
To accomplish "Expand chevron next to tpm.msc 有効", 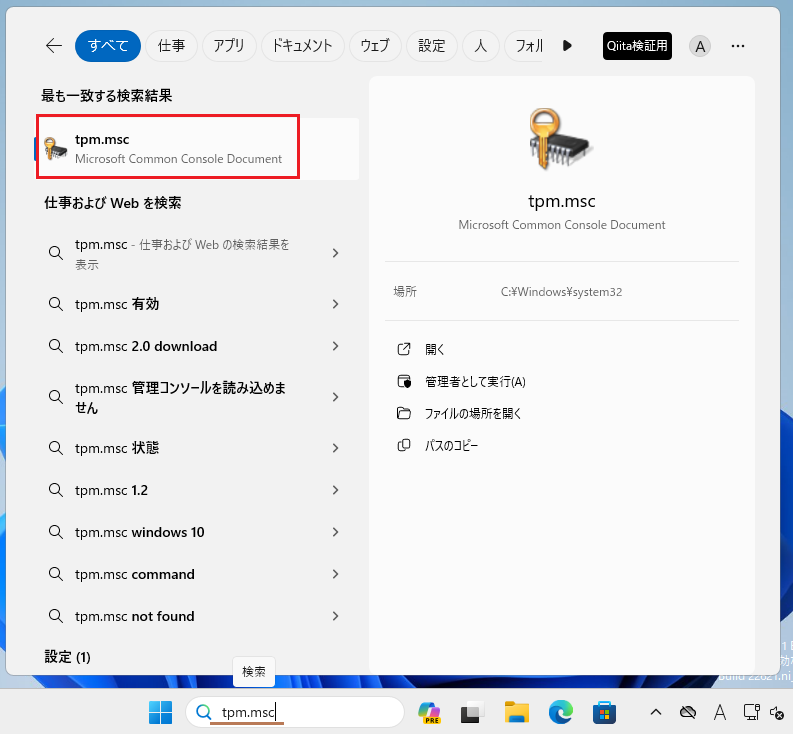I will click(335, 304).
